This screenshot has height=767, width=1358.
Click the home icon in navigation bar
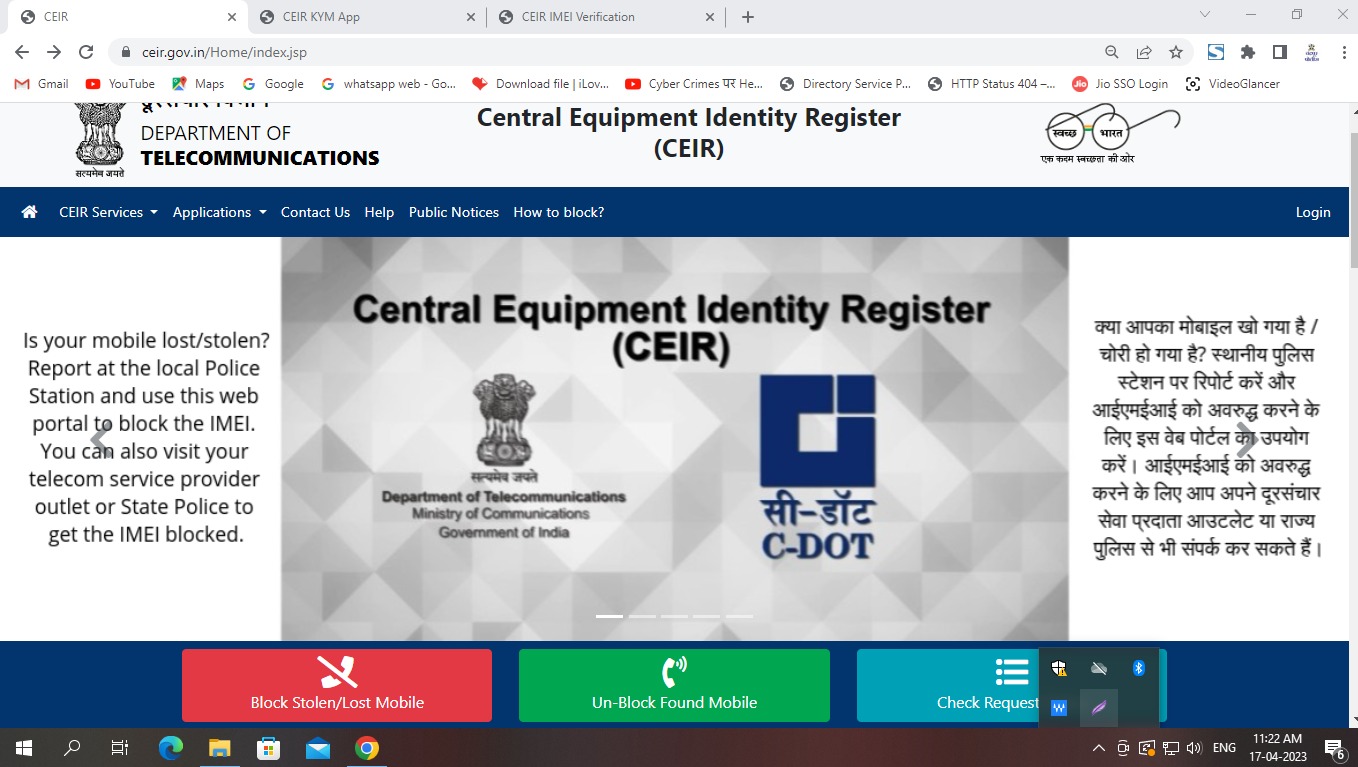pos(29,212)
